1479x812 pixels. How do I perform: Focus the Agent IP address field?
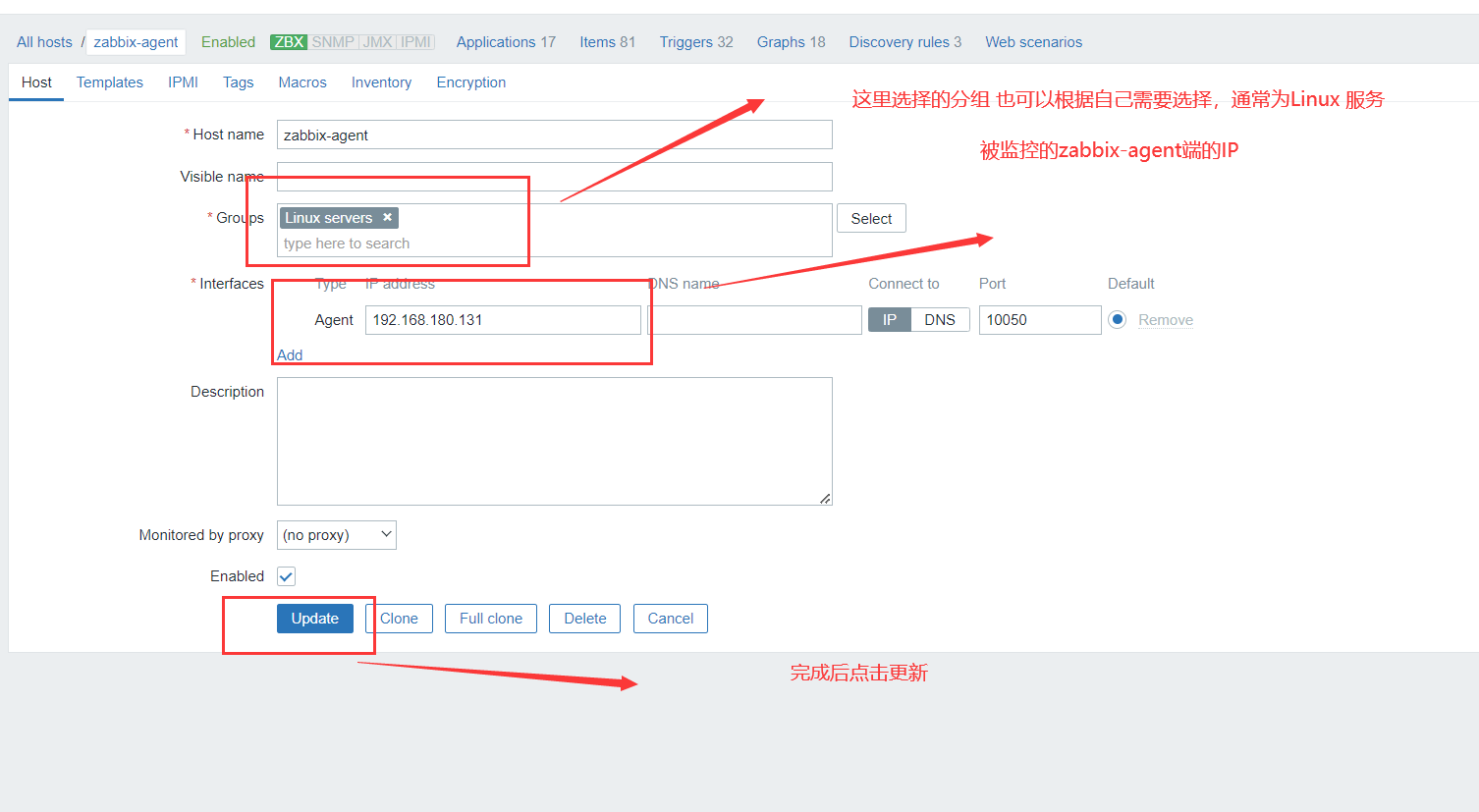pos(503,320)
